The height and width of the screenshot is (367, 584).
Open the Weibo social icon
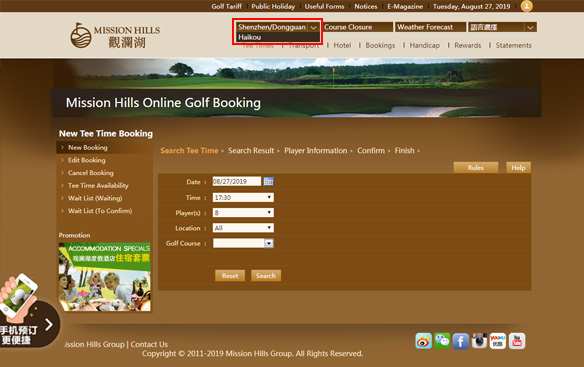coord(423,341)
